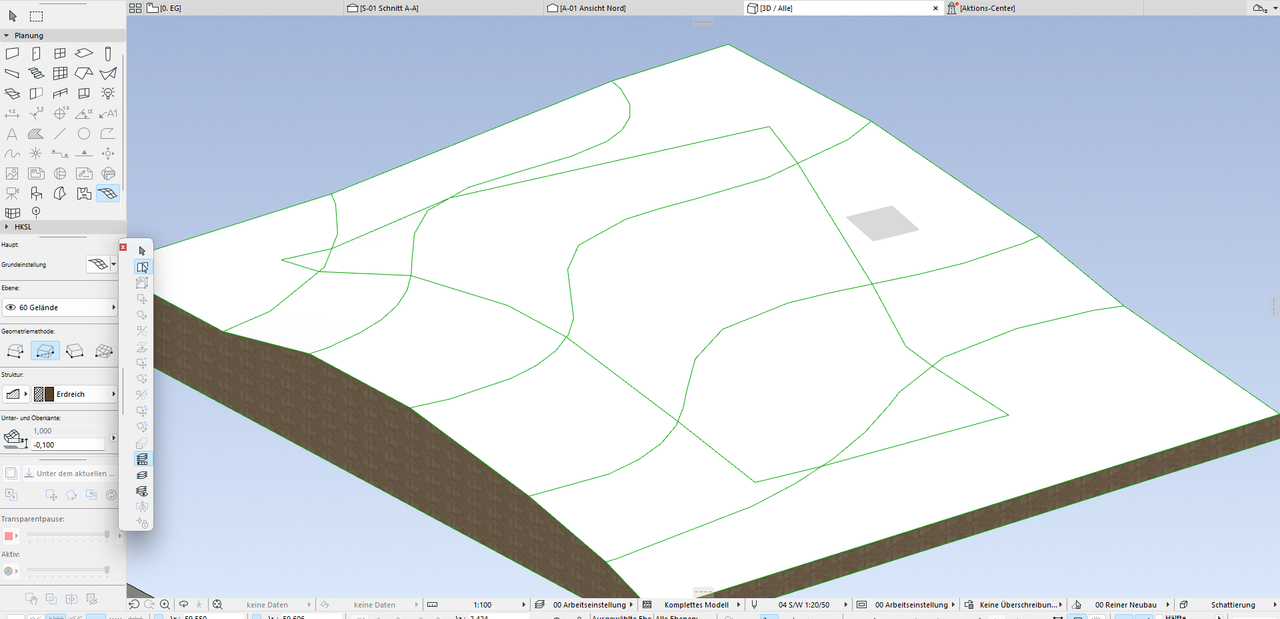
Task: Expand the HKSL toolbox section
Action: pyautogui.click(x=7, y=227)
